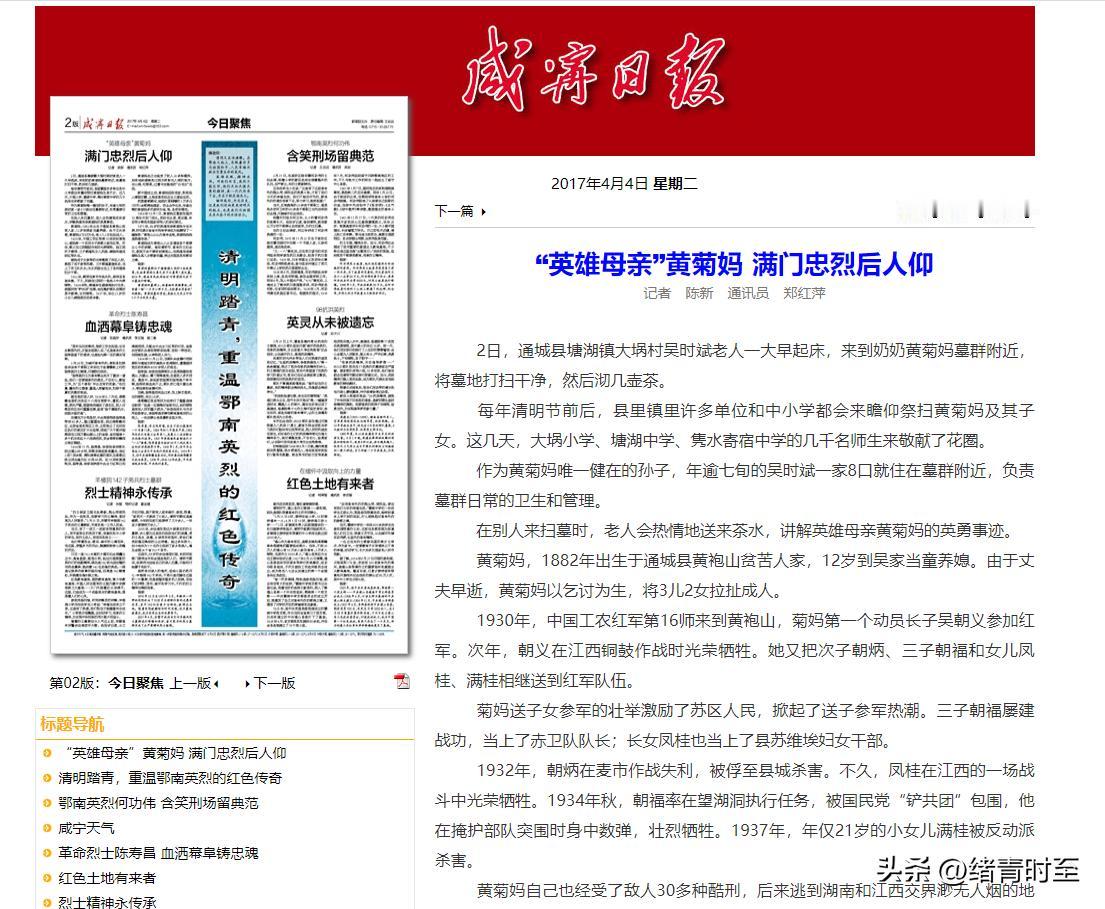Image resolution: width=1105 pixels, height=909 pixels.
Task: Click correspondent name 郑红萍 in byline
Action: pyautogui.click(x=804, y=293)
